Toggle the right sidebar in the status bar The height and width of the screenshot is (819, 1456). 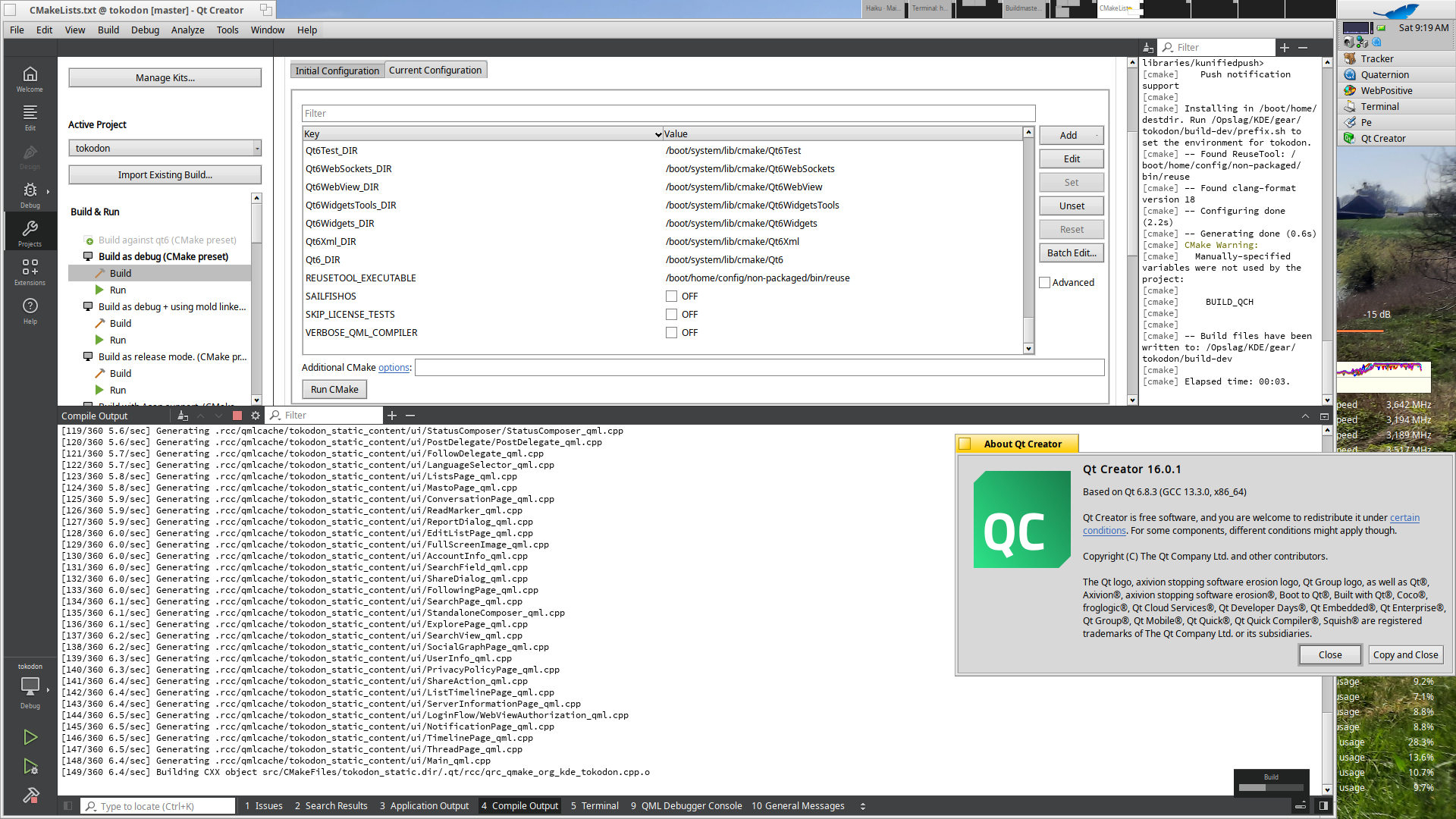1323,806
